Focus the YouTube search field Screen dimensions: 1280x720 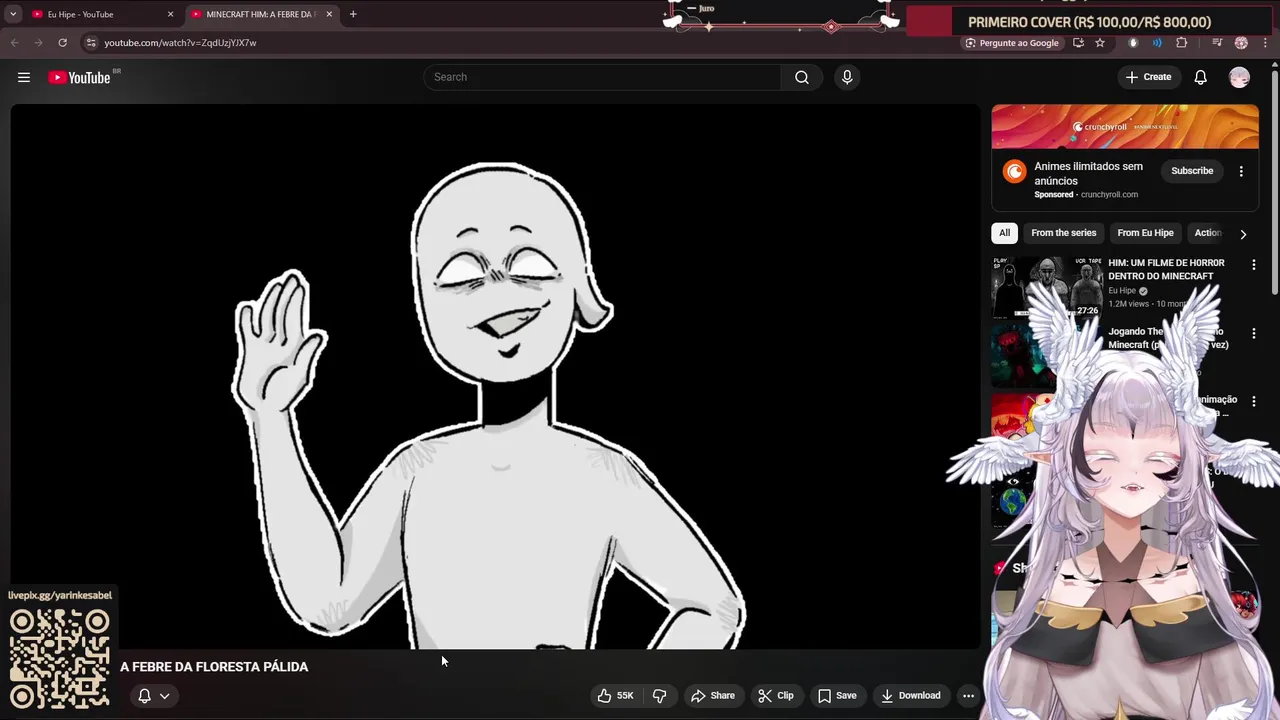603,77
